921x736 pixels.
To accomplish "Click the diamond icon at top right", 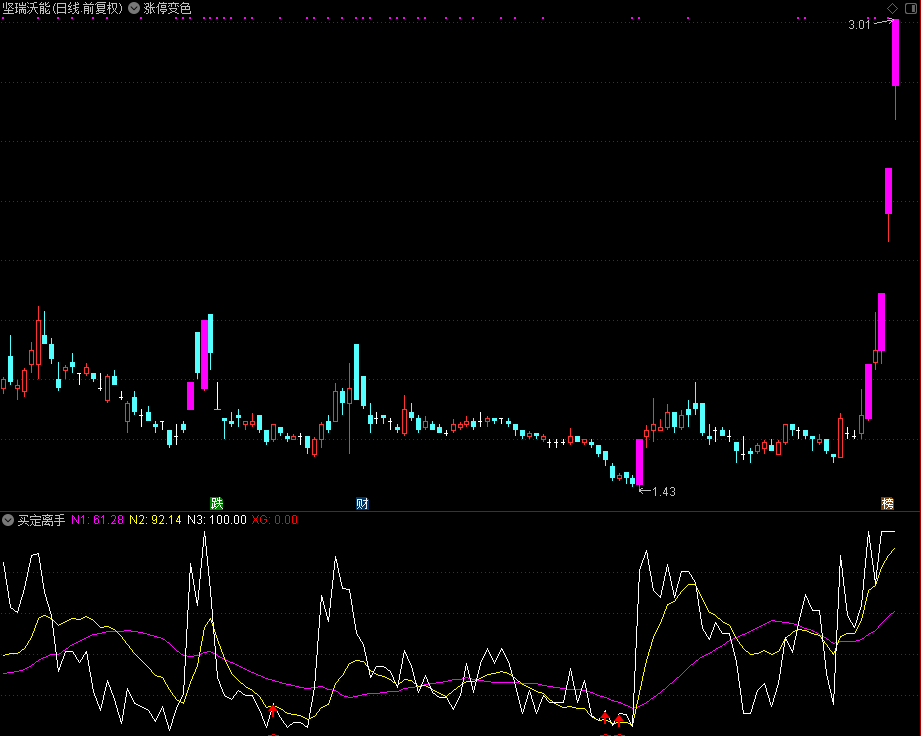I will click(x=892, y=8).
